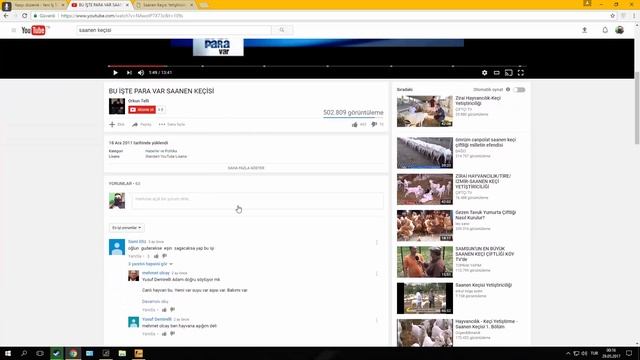Open Yusuf Demirelli's commenter profile

(157, 319)
